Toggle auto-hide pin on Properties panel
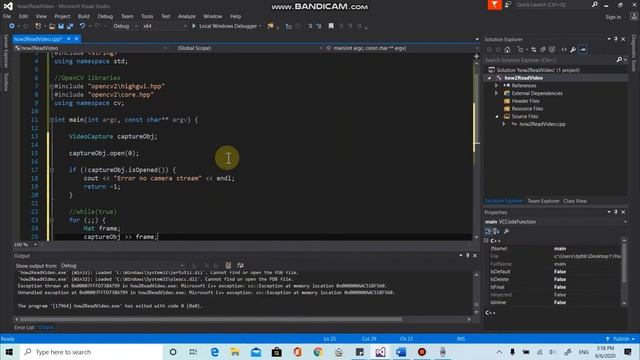Viewport: 640px width, 360px height. tap(616, 212)
